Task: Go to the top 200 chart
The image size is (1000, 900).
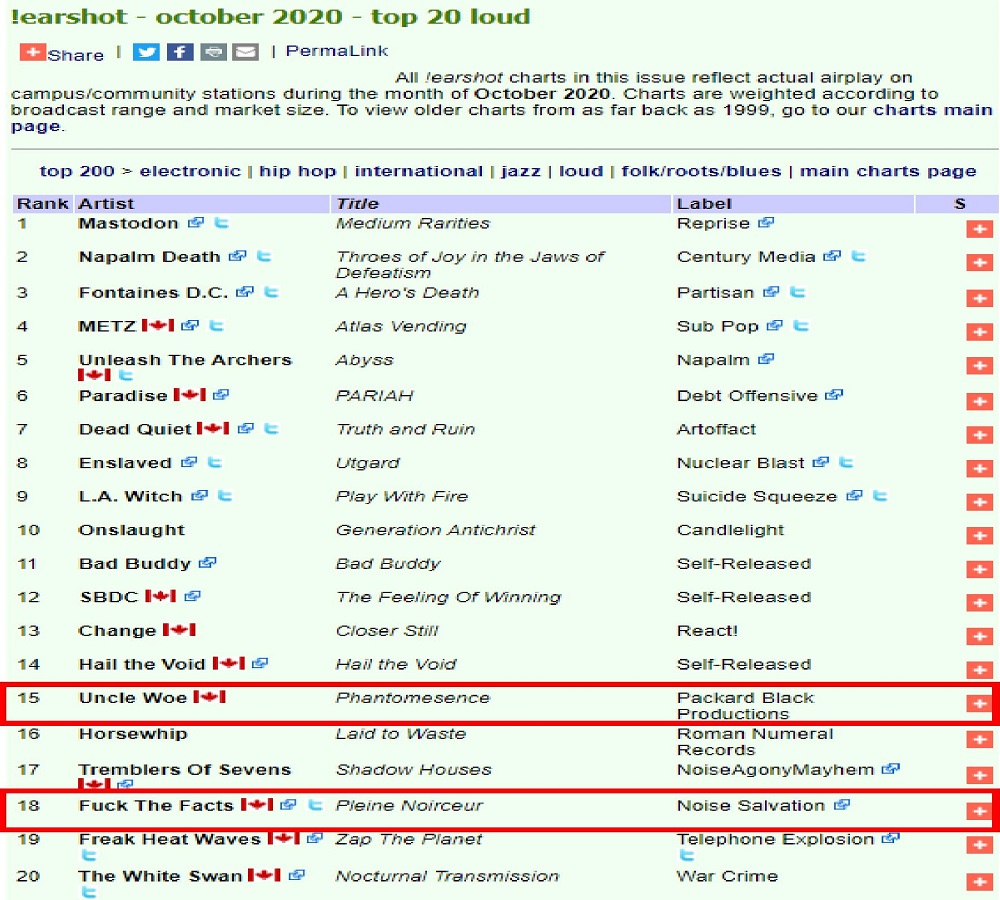Action: coord(77,171)
